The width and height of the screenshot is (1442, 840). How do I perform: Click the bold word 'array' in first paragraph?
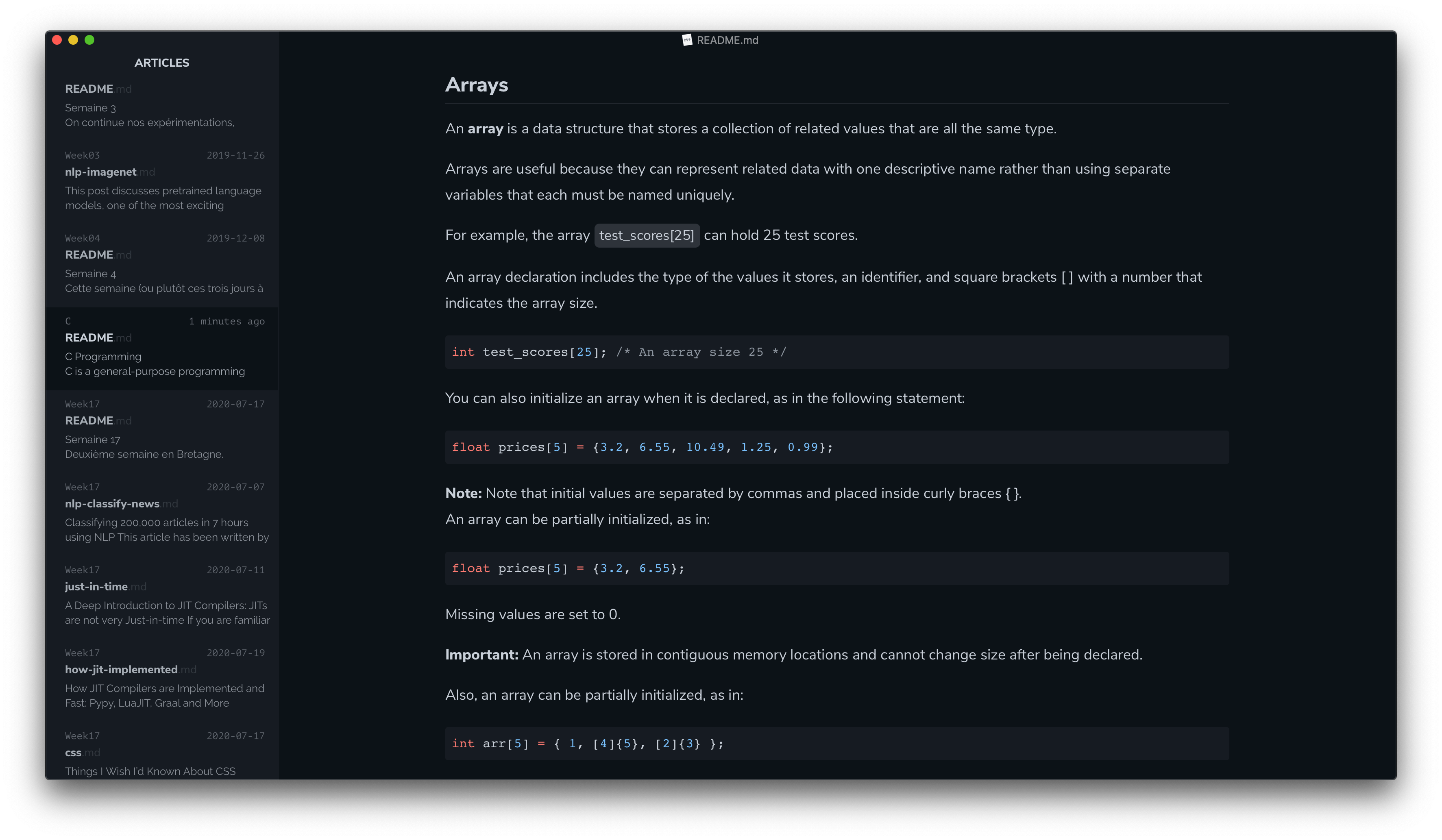485,129
